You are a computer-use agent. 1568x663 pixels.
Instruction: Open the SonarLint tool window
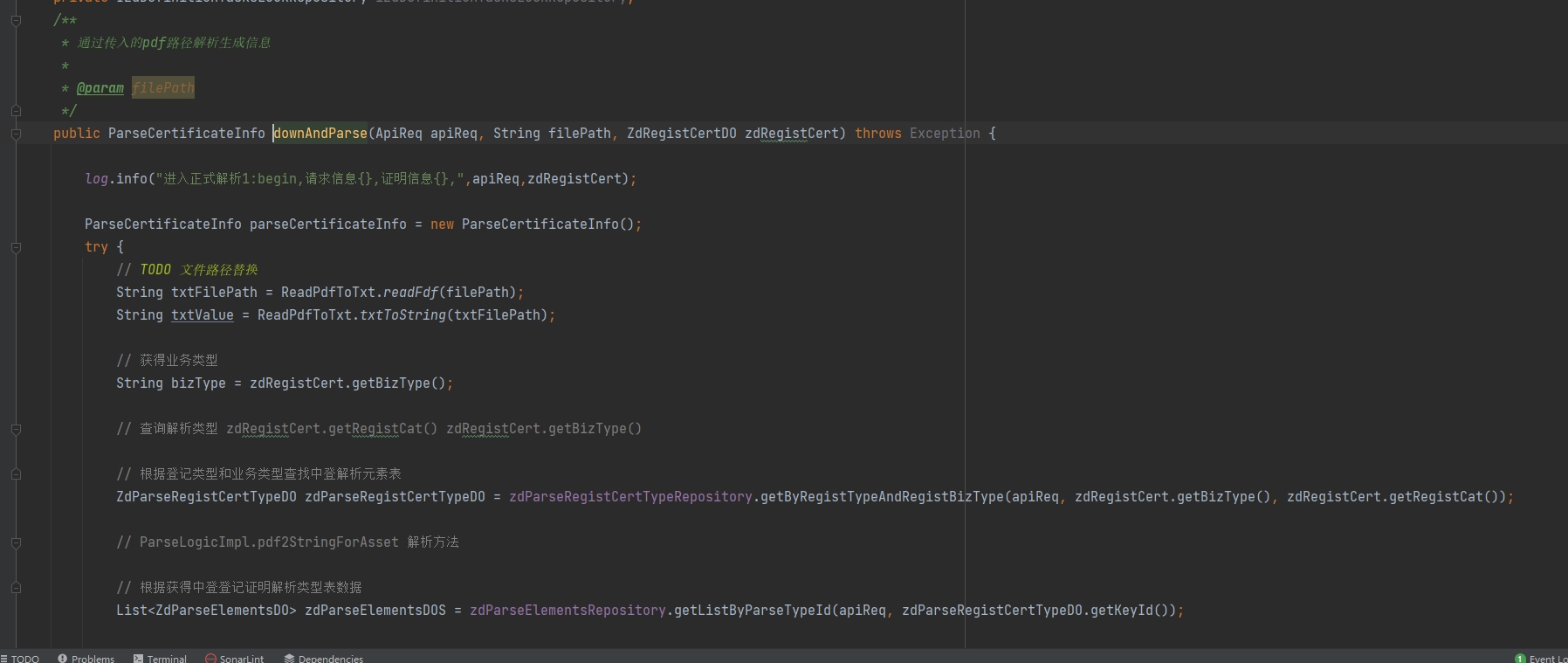pos(234,658)
